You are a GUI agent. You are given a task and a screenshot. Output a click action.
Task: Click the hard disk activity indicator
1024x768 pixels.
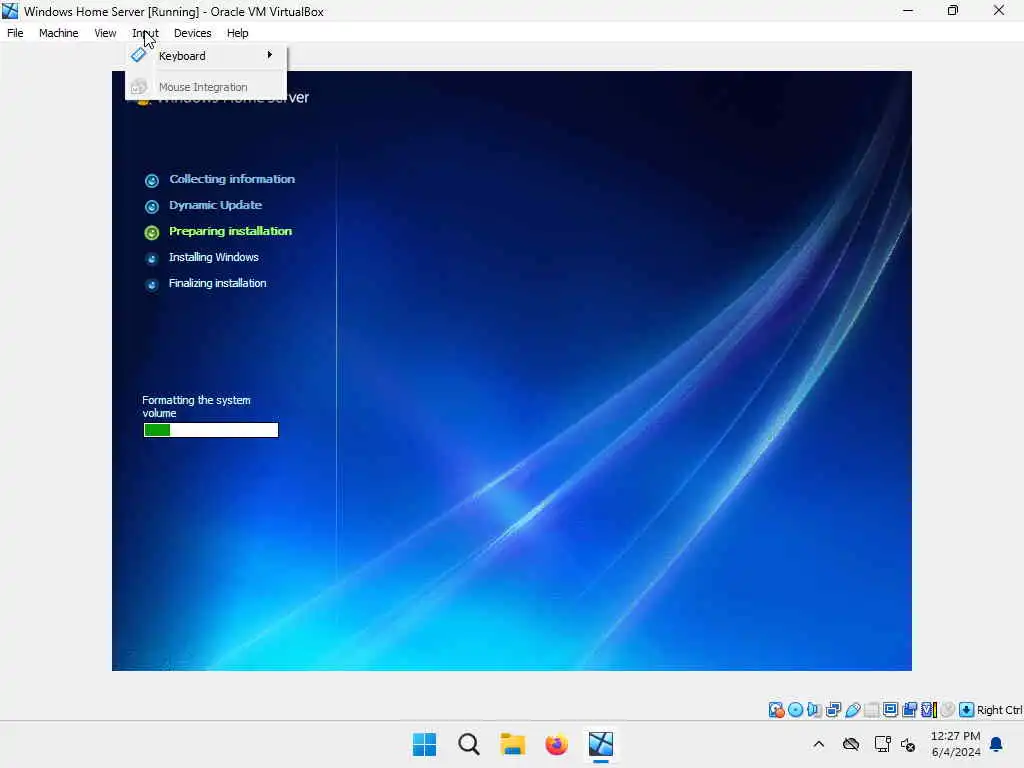(x=776, y=710)
